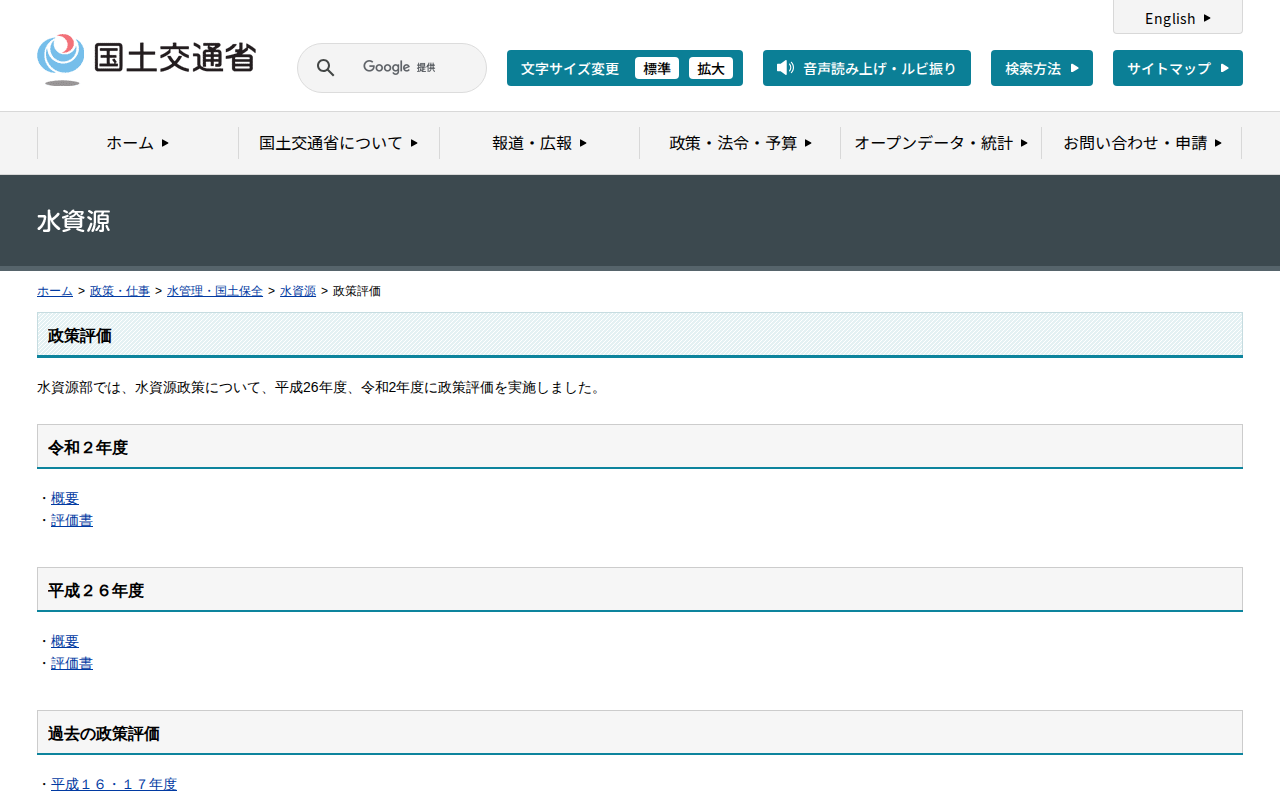
Task: Open the お問い合わせ・申請 menu
Action: (x=1141, y=143)
